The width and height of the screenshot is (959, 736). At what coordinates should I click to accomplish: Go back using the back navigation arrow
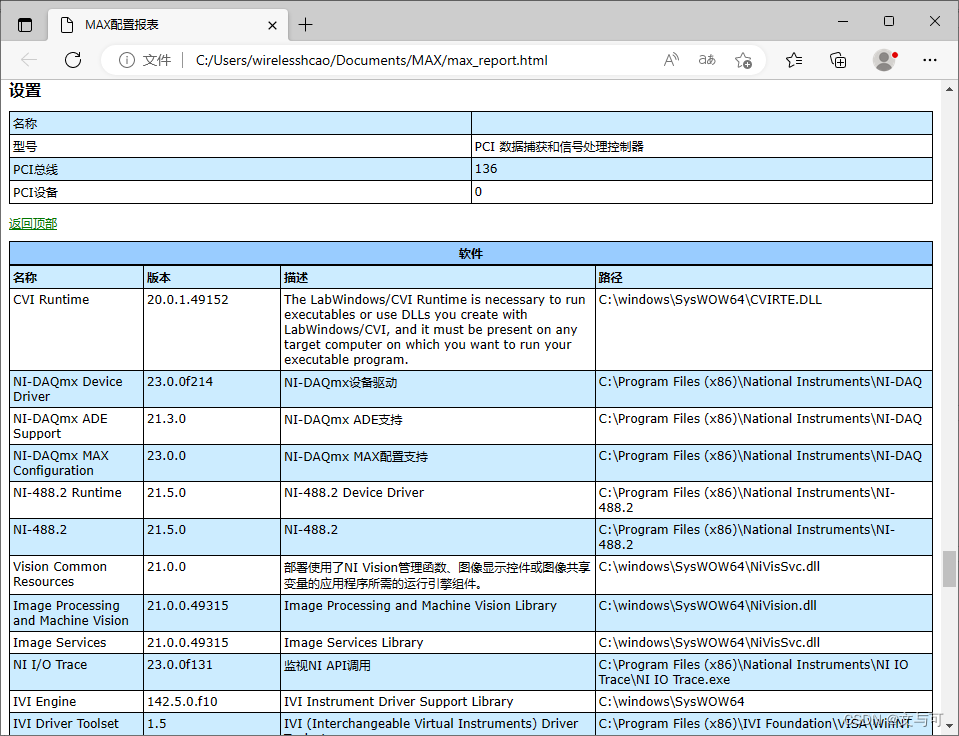point(28,60)
